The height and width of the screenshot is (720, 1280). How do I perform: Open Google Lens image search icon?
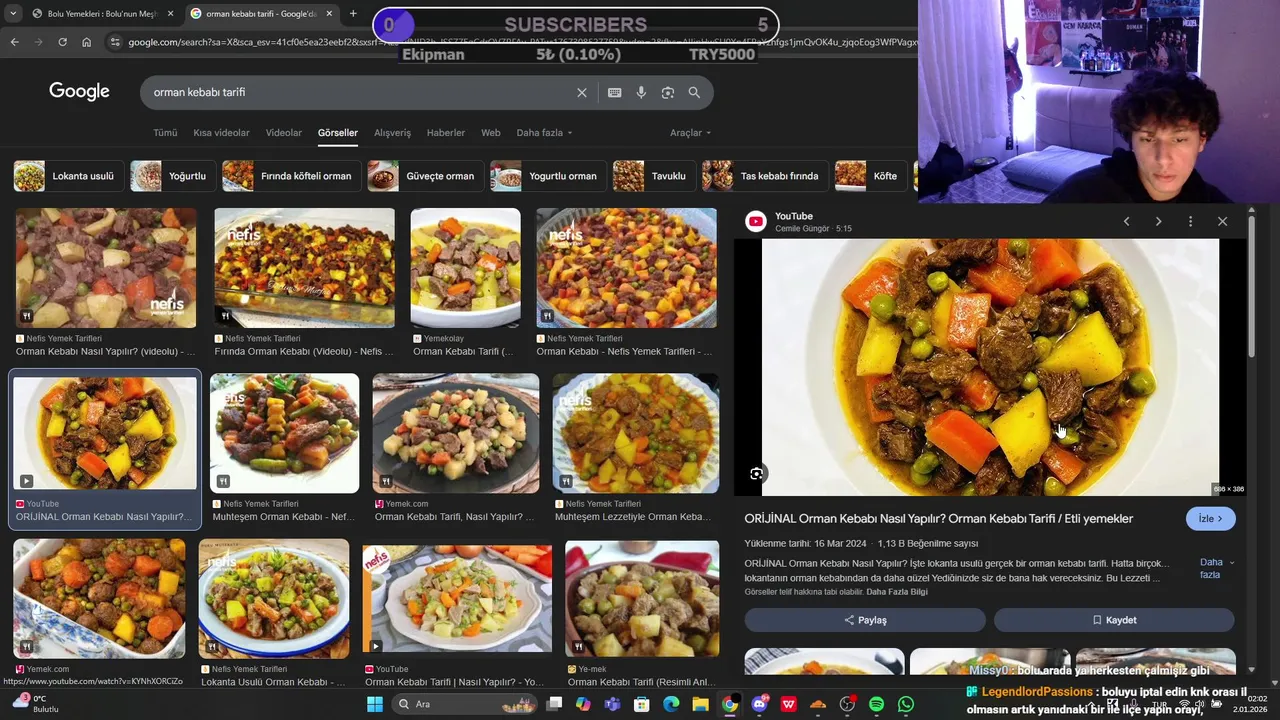pyautogui.click(x=668, y=92)
